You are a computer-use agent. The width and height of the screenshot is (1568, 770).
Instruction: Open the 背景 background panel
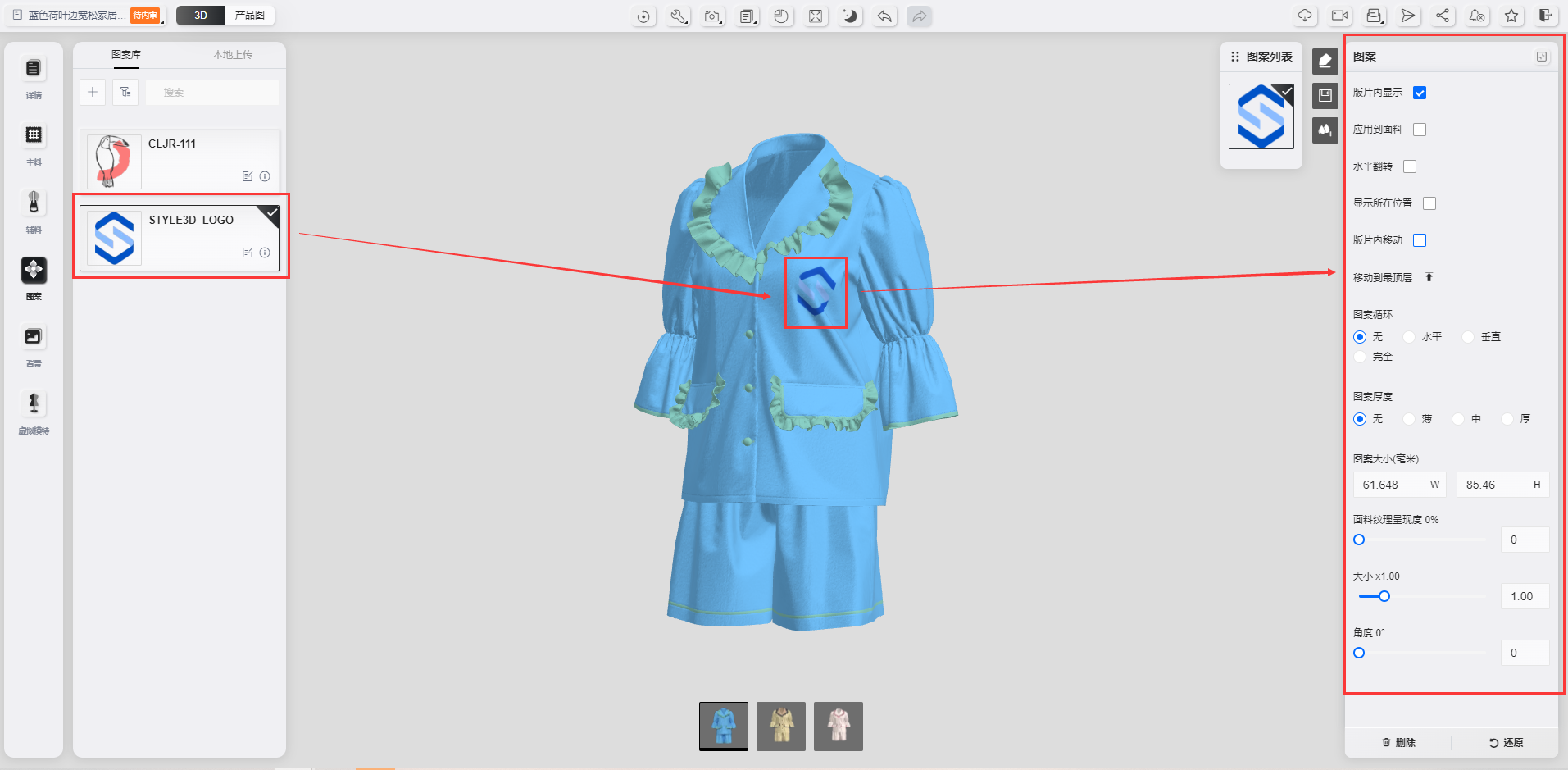34,337
